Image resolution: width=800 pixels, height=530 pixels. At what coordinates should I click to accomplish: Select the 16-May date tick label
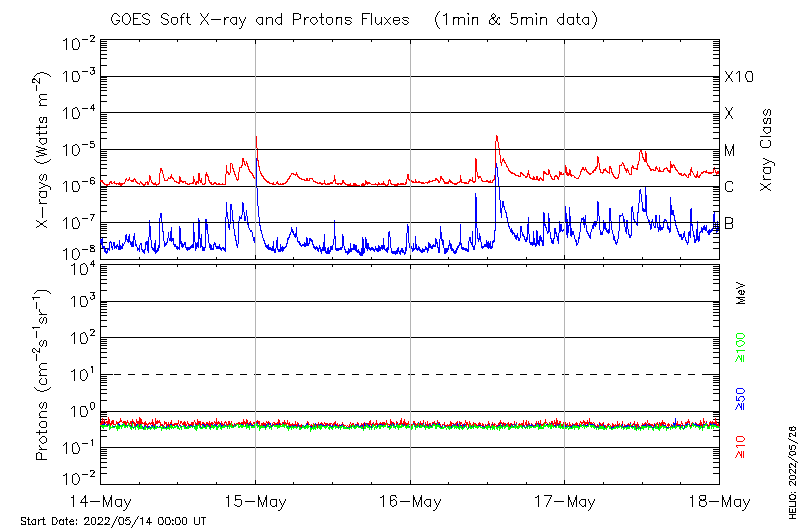[410, 501]
